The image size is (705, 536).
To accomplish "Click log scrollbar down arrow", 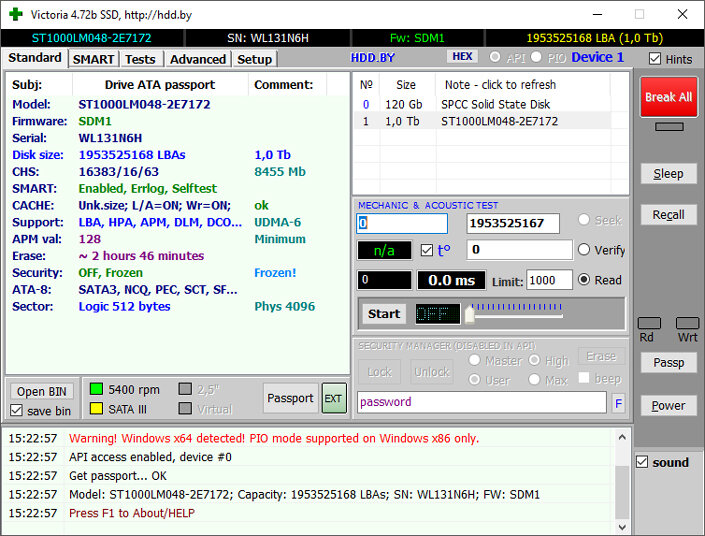I will tap(622, 527).
